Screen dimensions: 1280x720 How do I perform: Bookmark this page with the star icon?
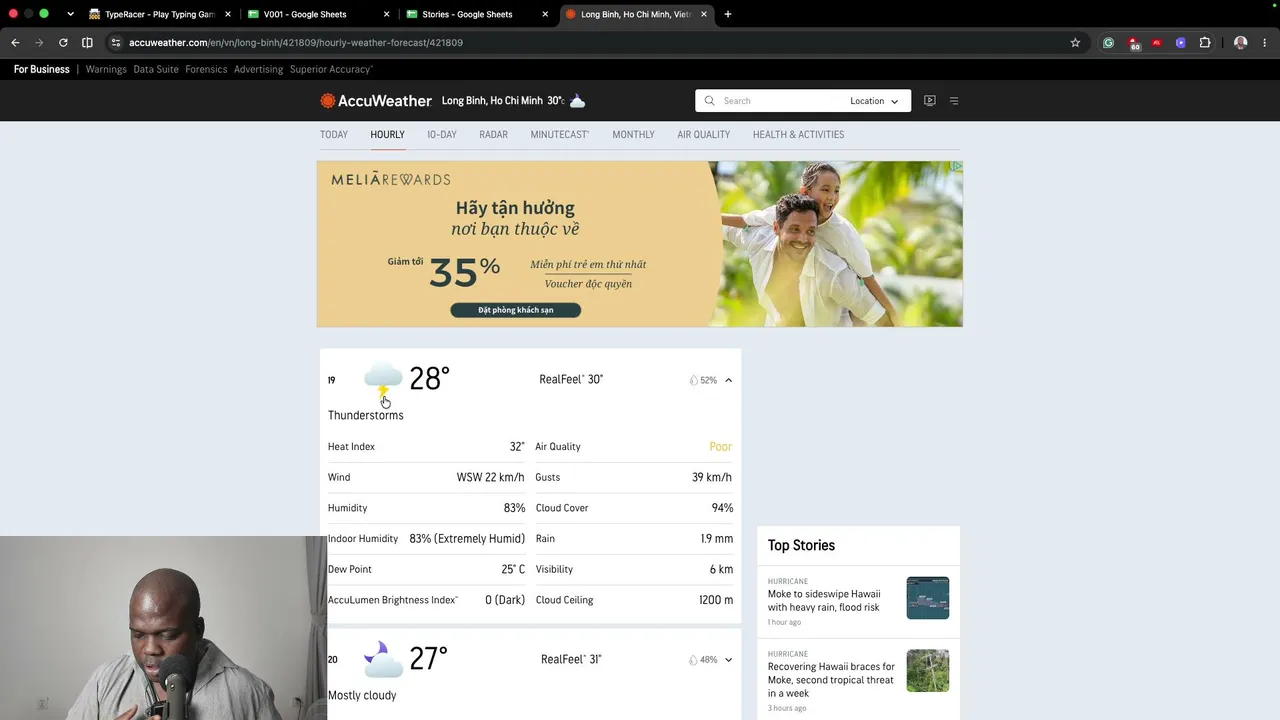click(1075, 43)
